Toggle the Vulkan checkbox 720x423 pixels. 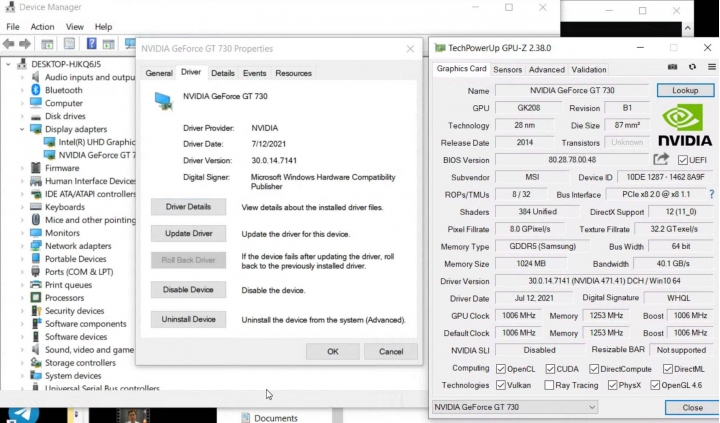pos(501,385)
